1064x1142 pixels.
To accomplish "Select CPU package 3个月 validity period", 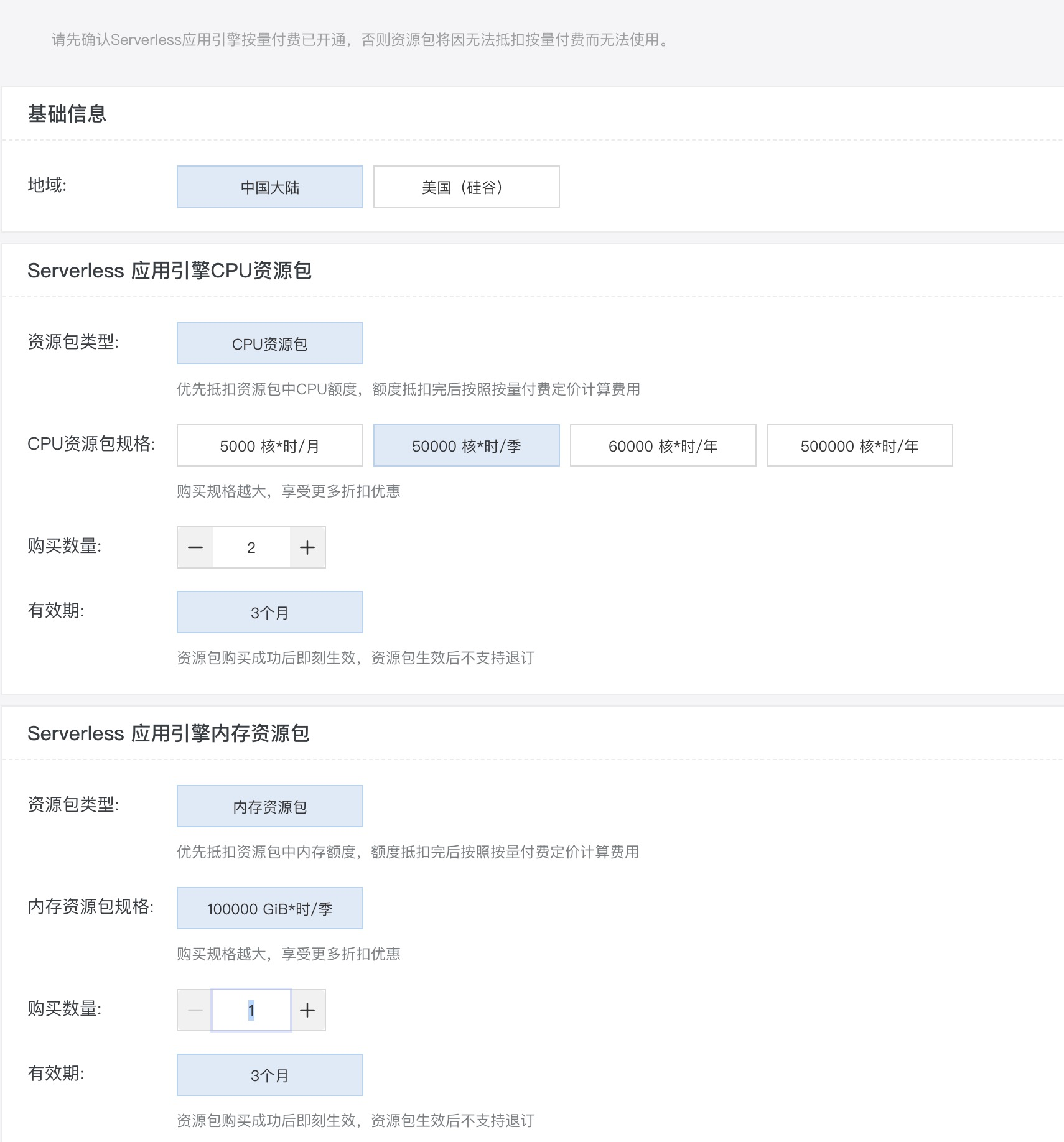I will pyautogui.click(x=270, y=612).
